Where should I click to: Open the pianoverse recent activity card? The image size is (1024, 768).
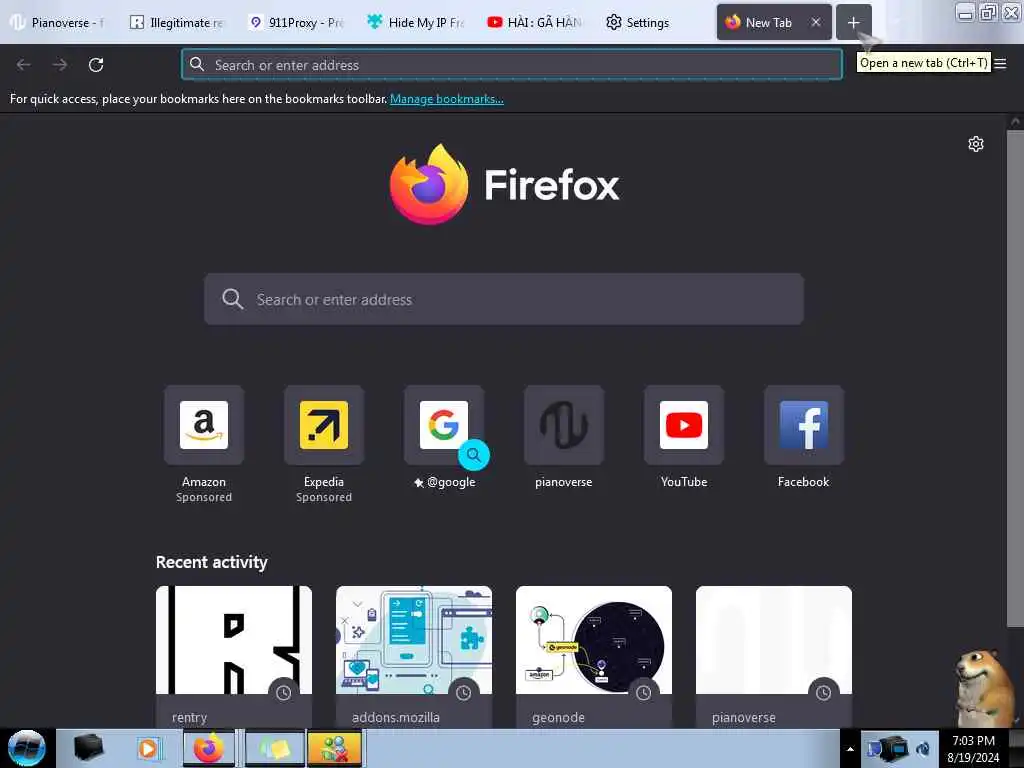774,657
